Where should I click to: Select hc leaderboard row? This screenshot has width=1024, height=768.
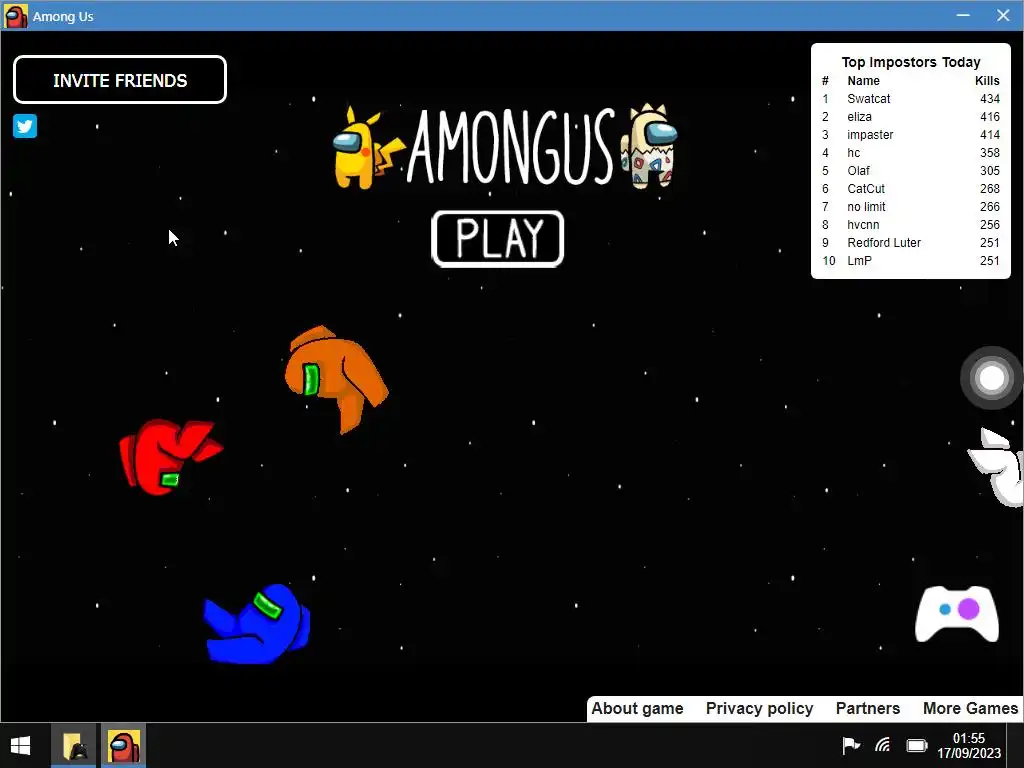(910, 153)
